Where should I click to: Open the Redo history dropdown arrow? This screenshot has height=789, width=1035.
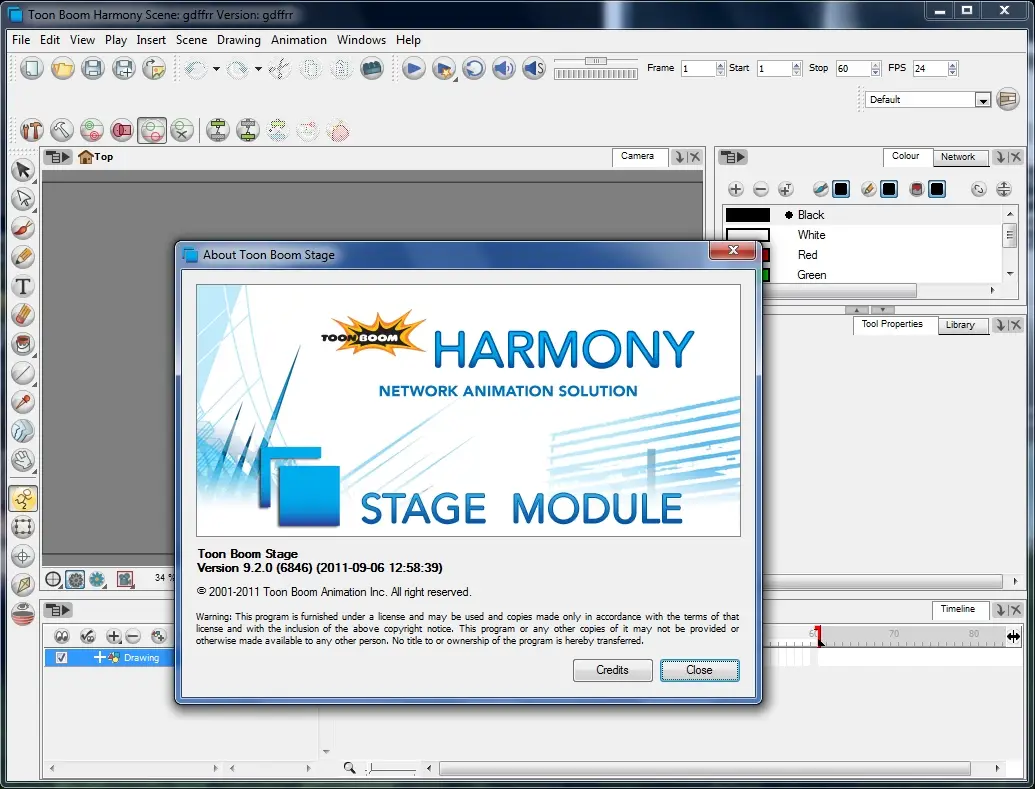258,69
